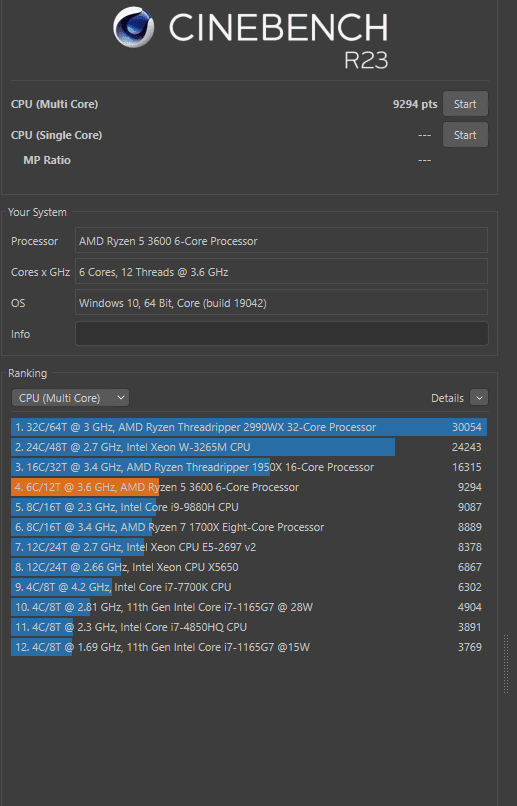Select the Intel Core i9-9880H ranking row

click(x=249, y=507)
